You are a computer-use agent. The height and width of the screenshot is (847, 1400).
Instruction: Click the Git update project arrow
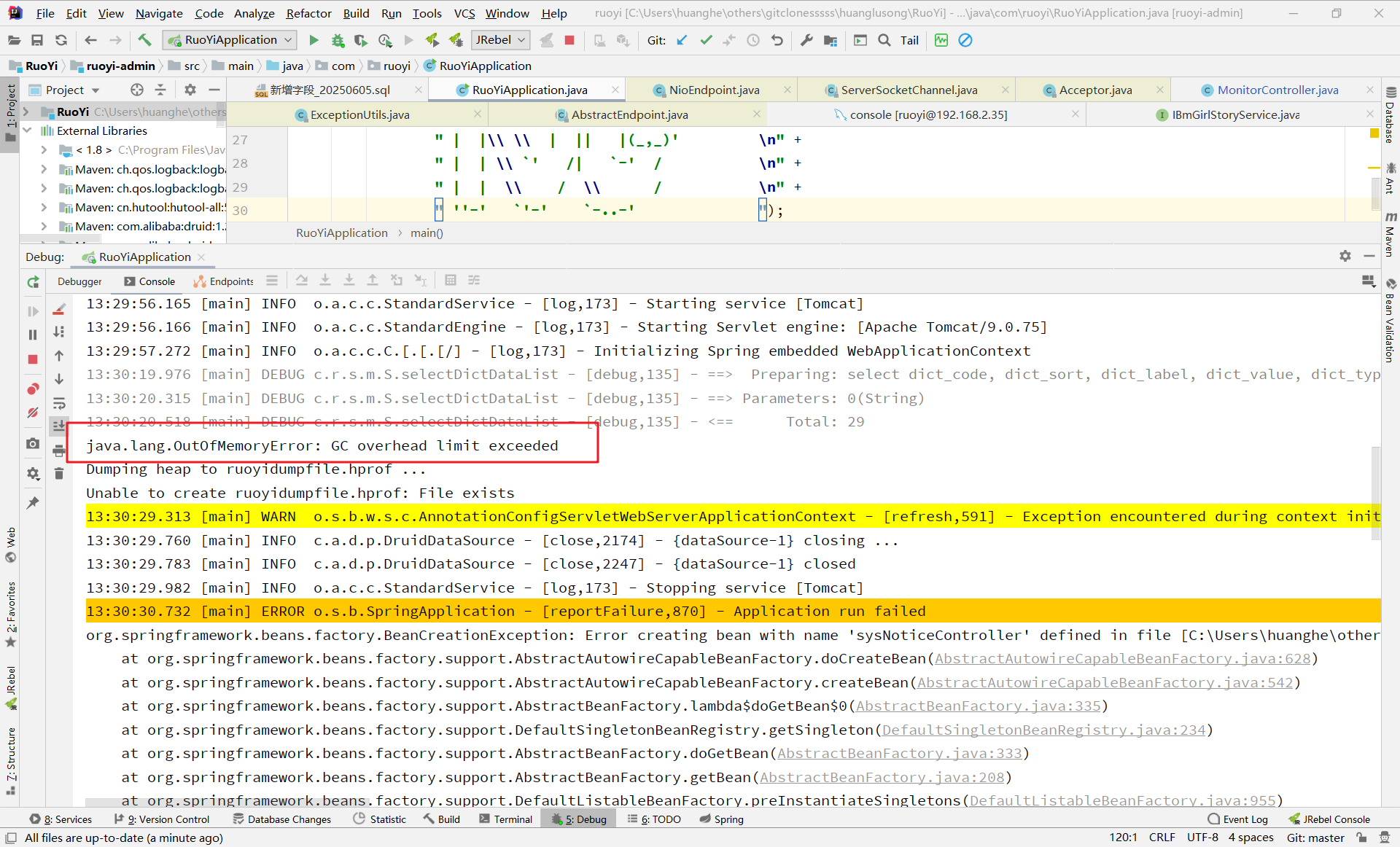682,40
